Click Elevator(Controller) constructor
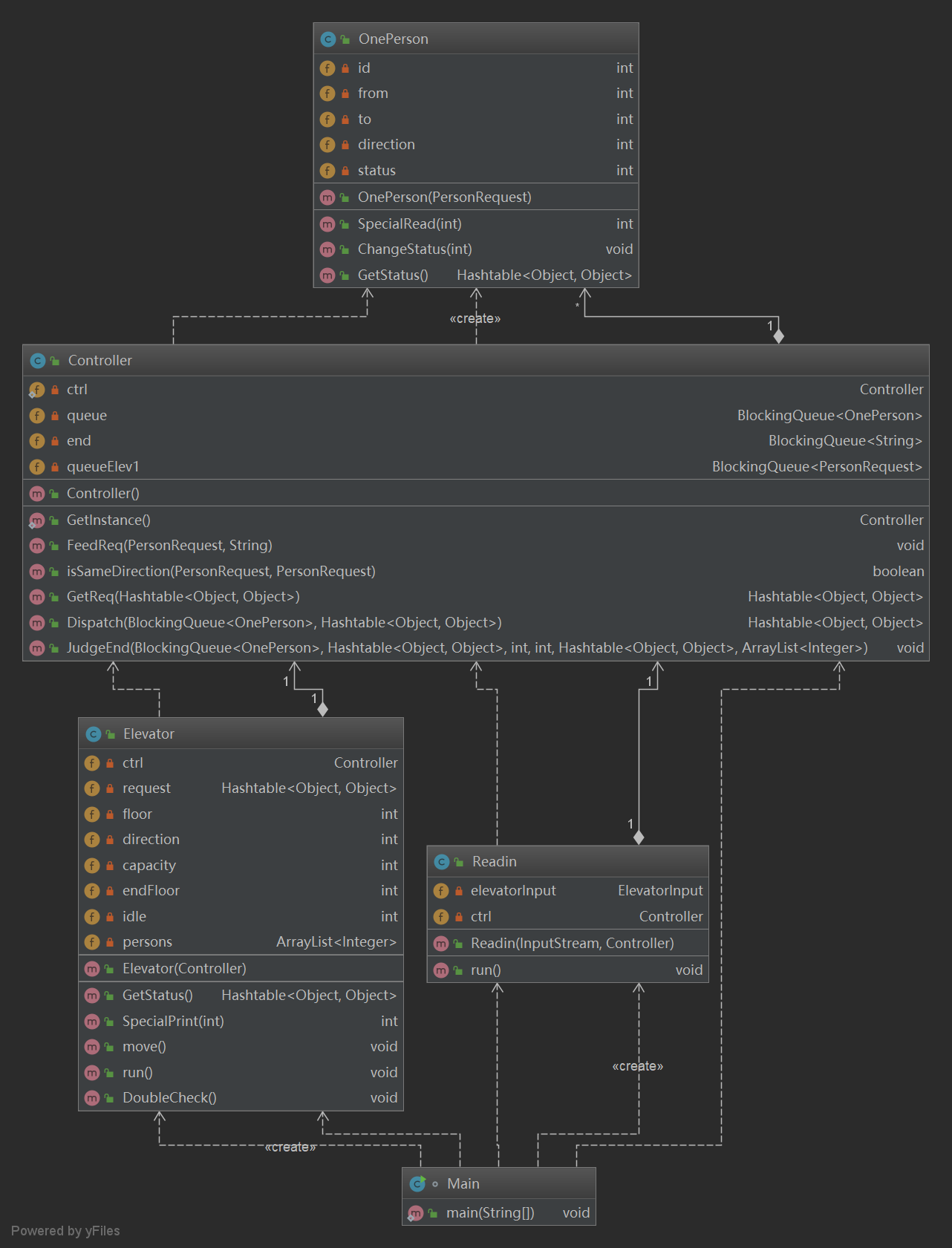Screen dimensions: 952x1248 [x=184, y=968]
